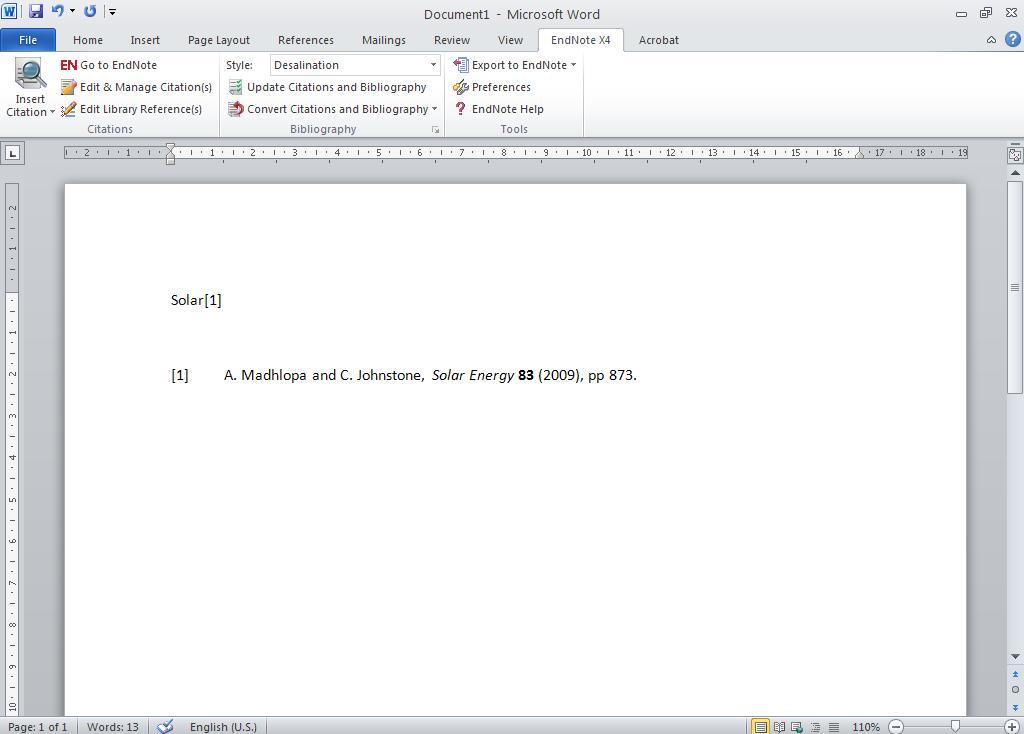This screenshot has height=734, width=1024.
Task: Click Page: 1 of 1 status
Action: [x=38, y=727]
